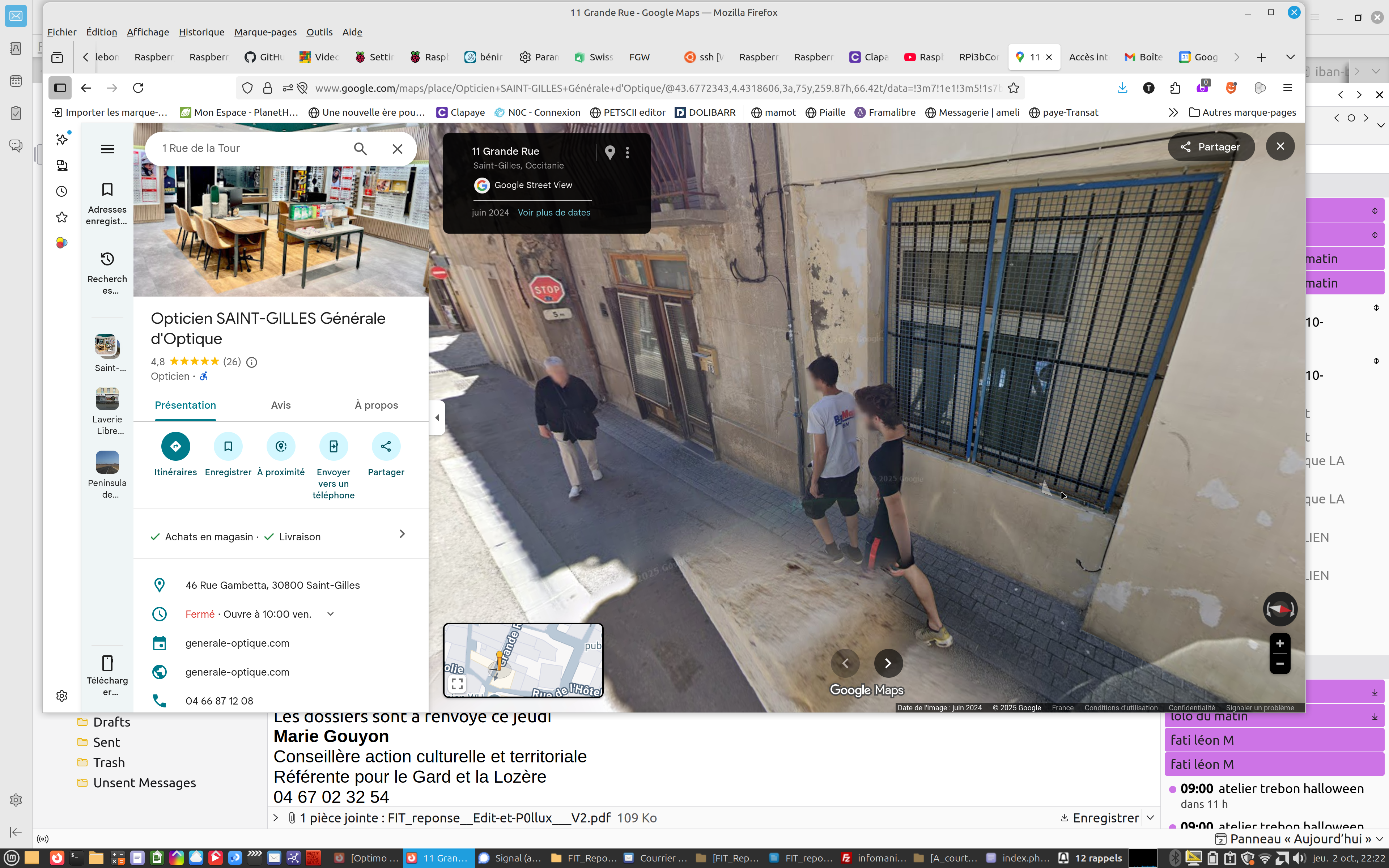The height and width of the screenshot is (868, 1389).
Task: Click search magnifier in Maps search box
Action: (360, 149)
